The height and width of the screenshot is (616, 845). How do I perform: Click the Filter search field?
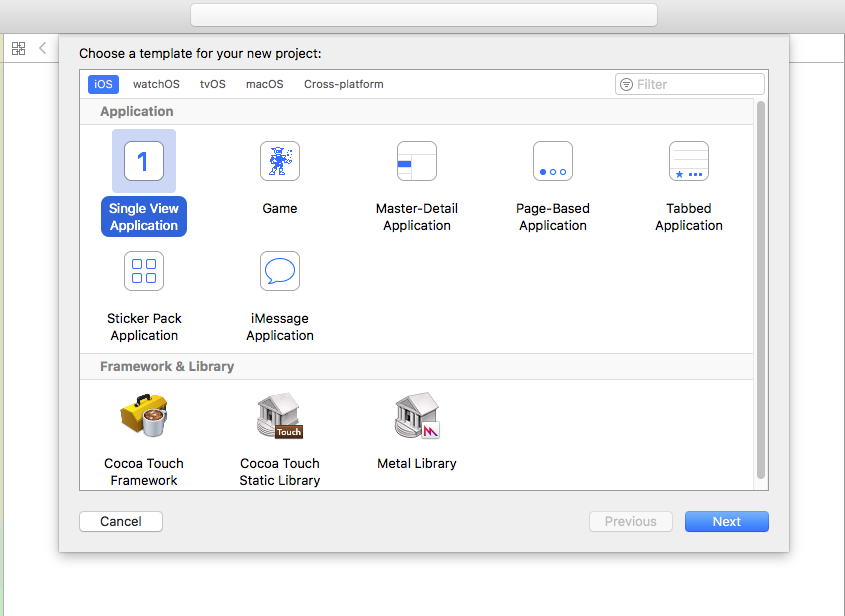coord(690,84)
